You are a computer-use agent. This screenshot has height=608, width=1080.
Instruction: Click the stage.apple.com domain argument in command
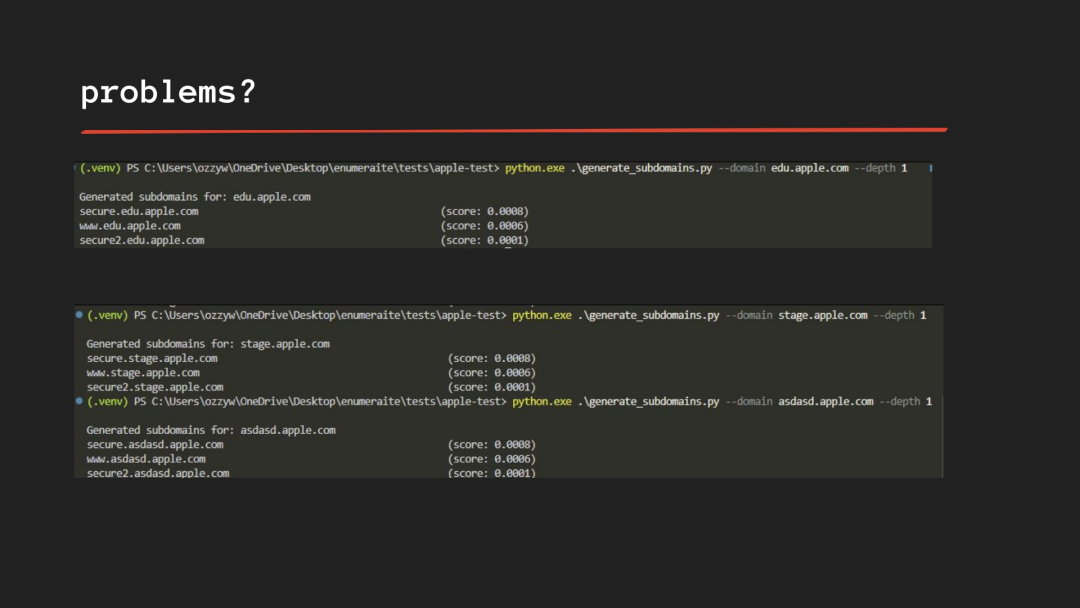click(822, 315)
